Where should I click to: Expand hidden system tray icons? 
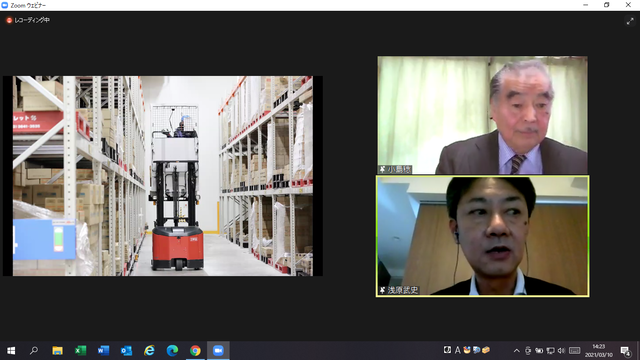click(x=517, y=351)
